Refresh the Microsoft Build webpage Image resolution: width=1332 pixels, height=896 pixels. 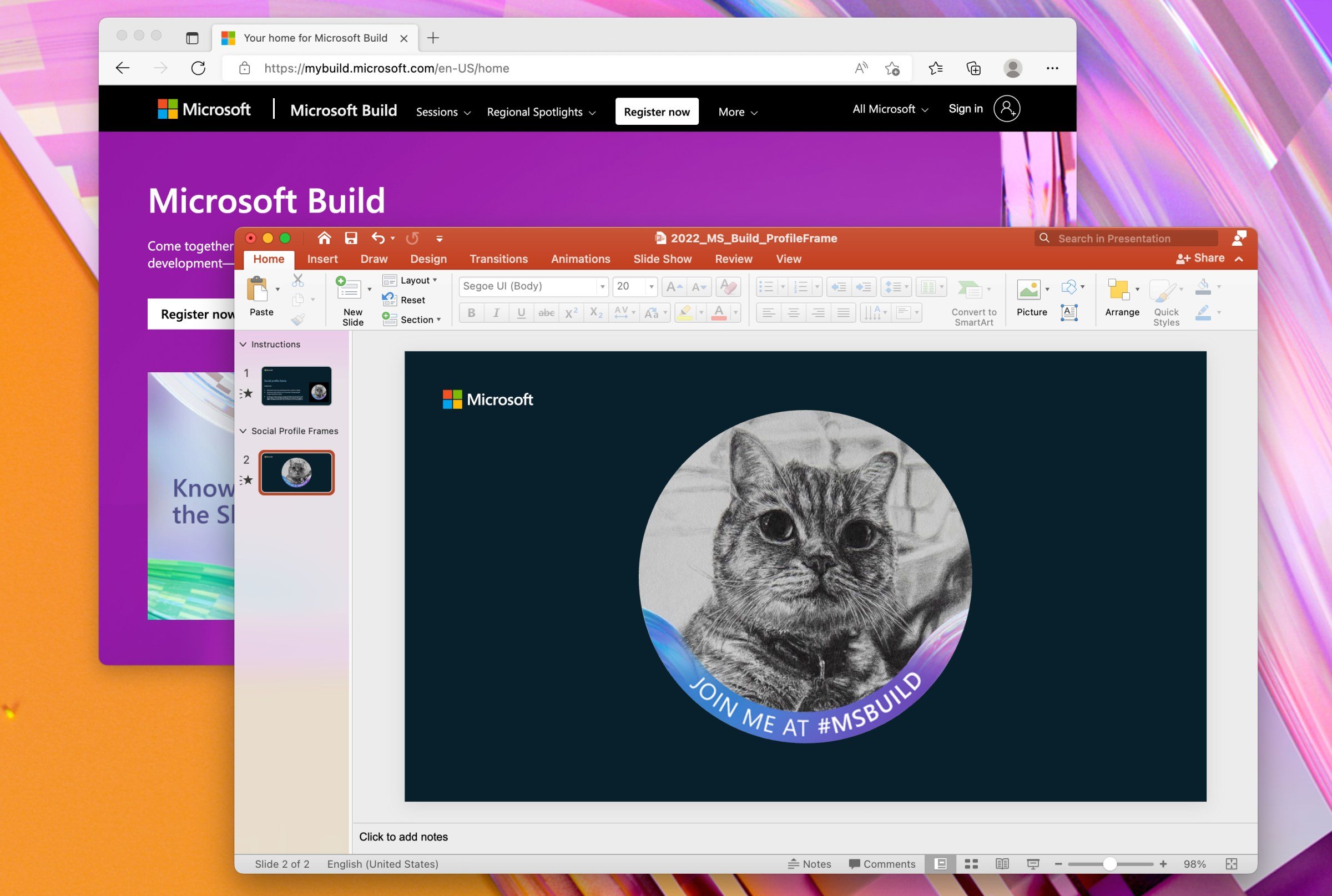point(198,69)
